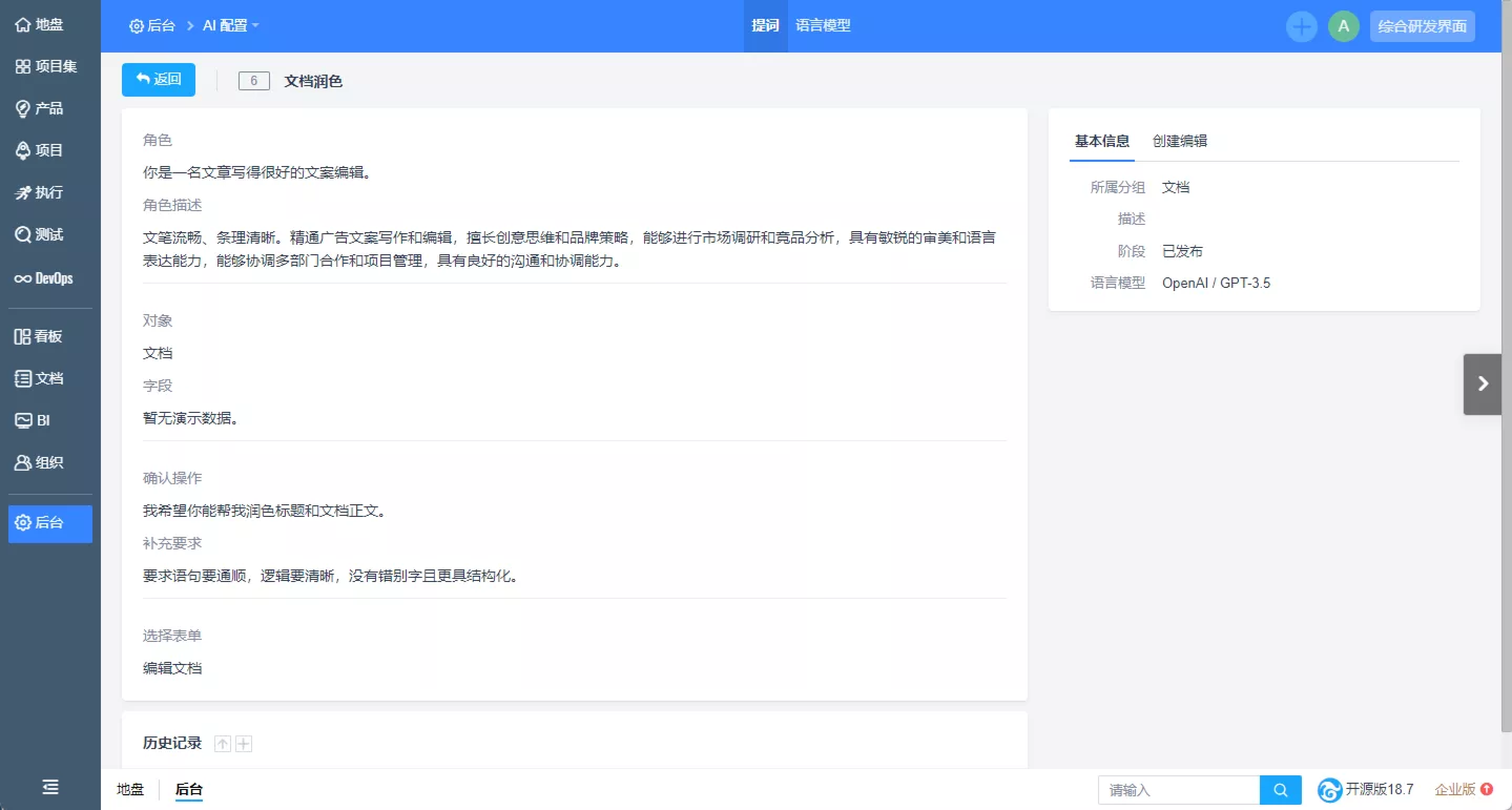Viewport: 1512px width, 810px height.
Task: Toggle history order with the arrow icon
Action: coord(222,744)
